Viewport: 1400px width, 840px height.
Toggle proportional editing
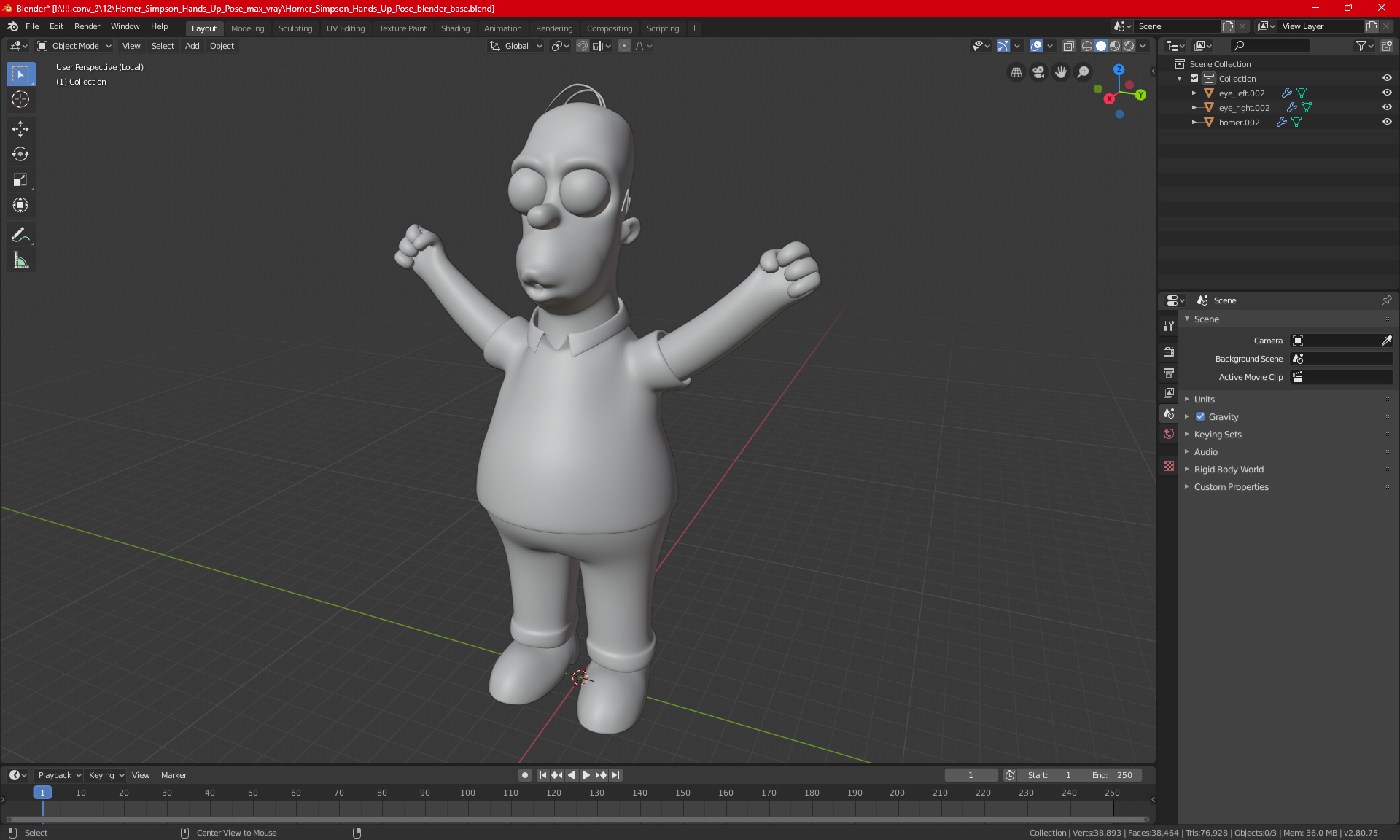(624, 46)
